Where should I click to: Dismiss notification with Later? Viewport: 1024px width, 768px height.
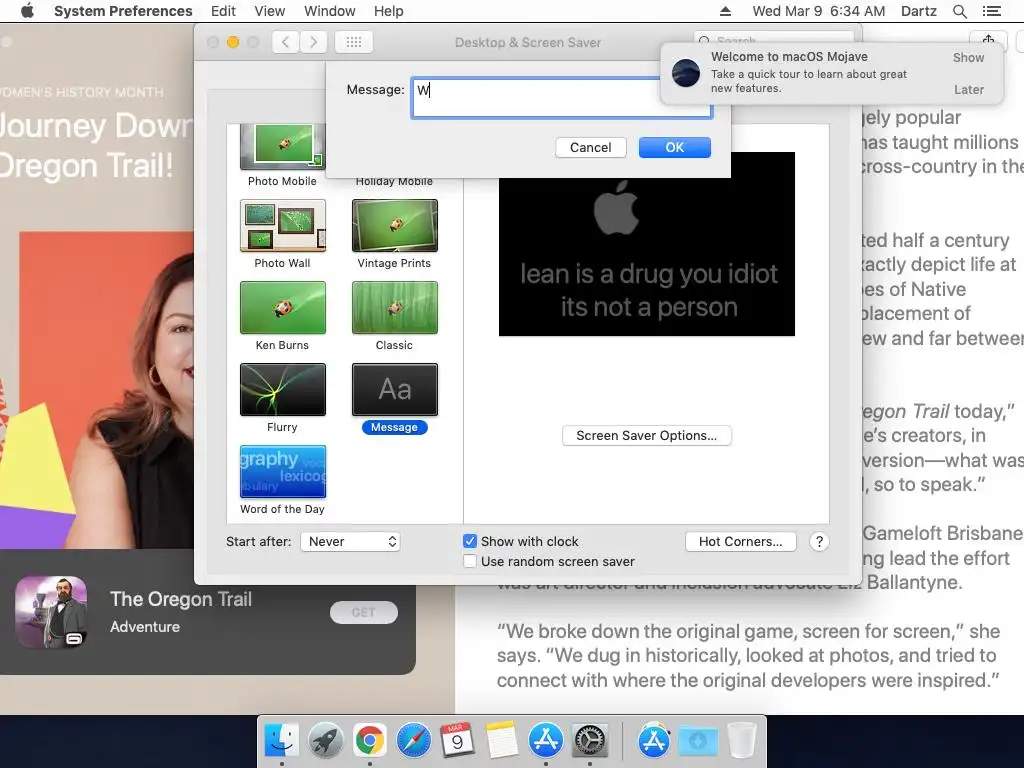tap(968, 89)
